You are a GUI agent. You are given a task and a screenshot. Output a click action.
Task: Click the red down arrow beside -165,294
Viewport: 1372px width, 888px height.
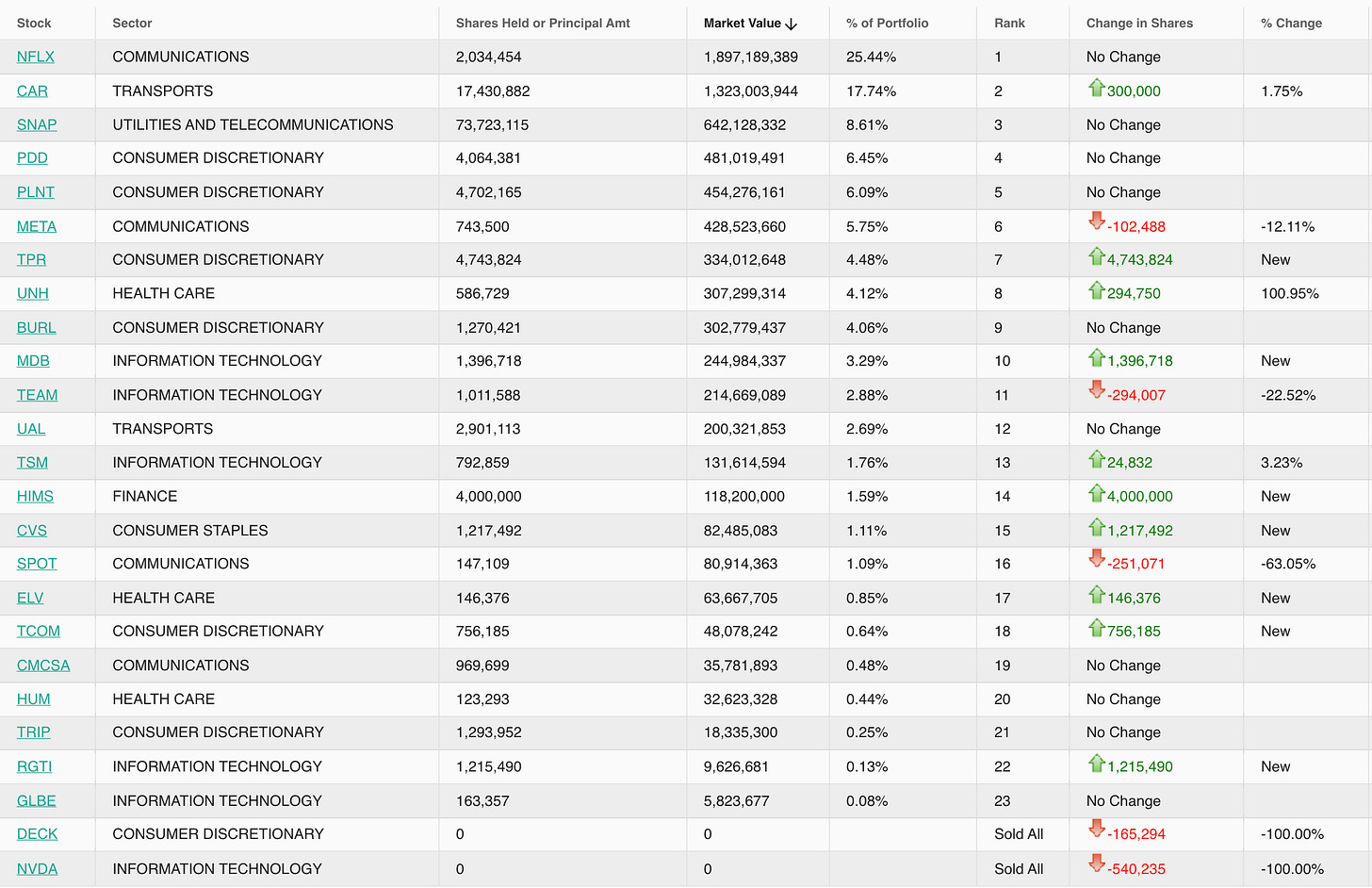tap(1096, 829)
